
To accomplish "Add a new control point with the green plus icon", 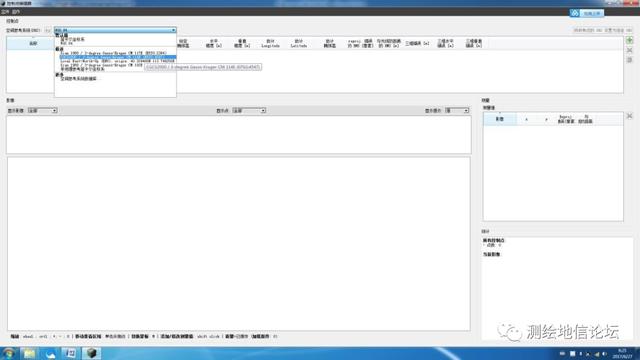I will (629, 40).
